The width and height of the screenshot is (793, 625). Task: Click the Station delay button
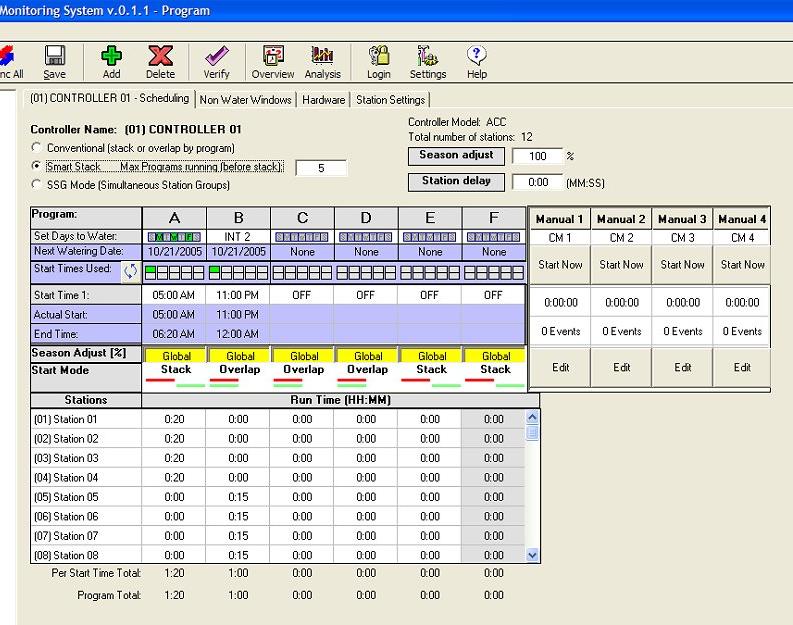[x=456, y=182]
